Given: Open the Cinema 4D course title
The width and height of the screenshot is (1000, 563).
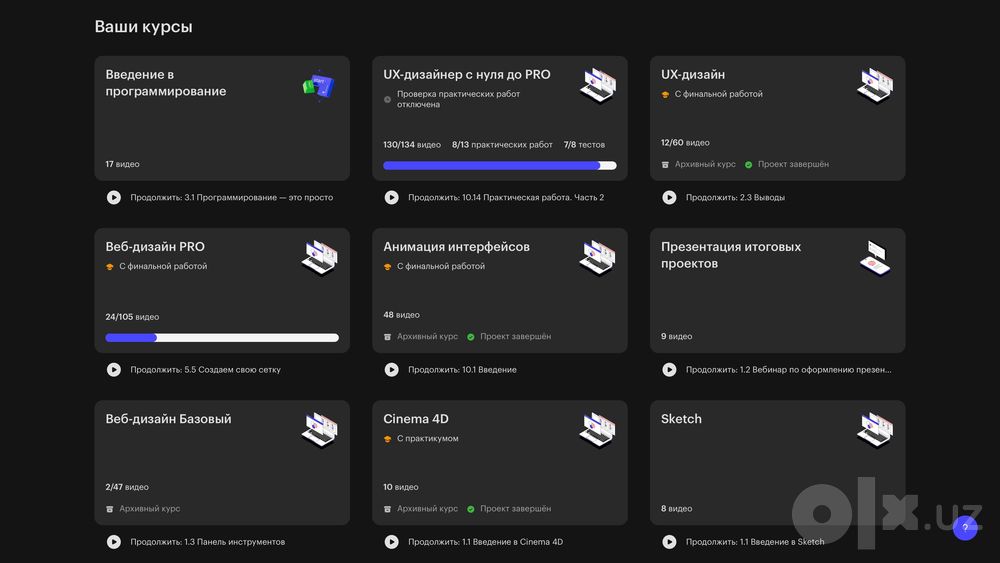Looking at the screenshot, I should click(416, 419).
